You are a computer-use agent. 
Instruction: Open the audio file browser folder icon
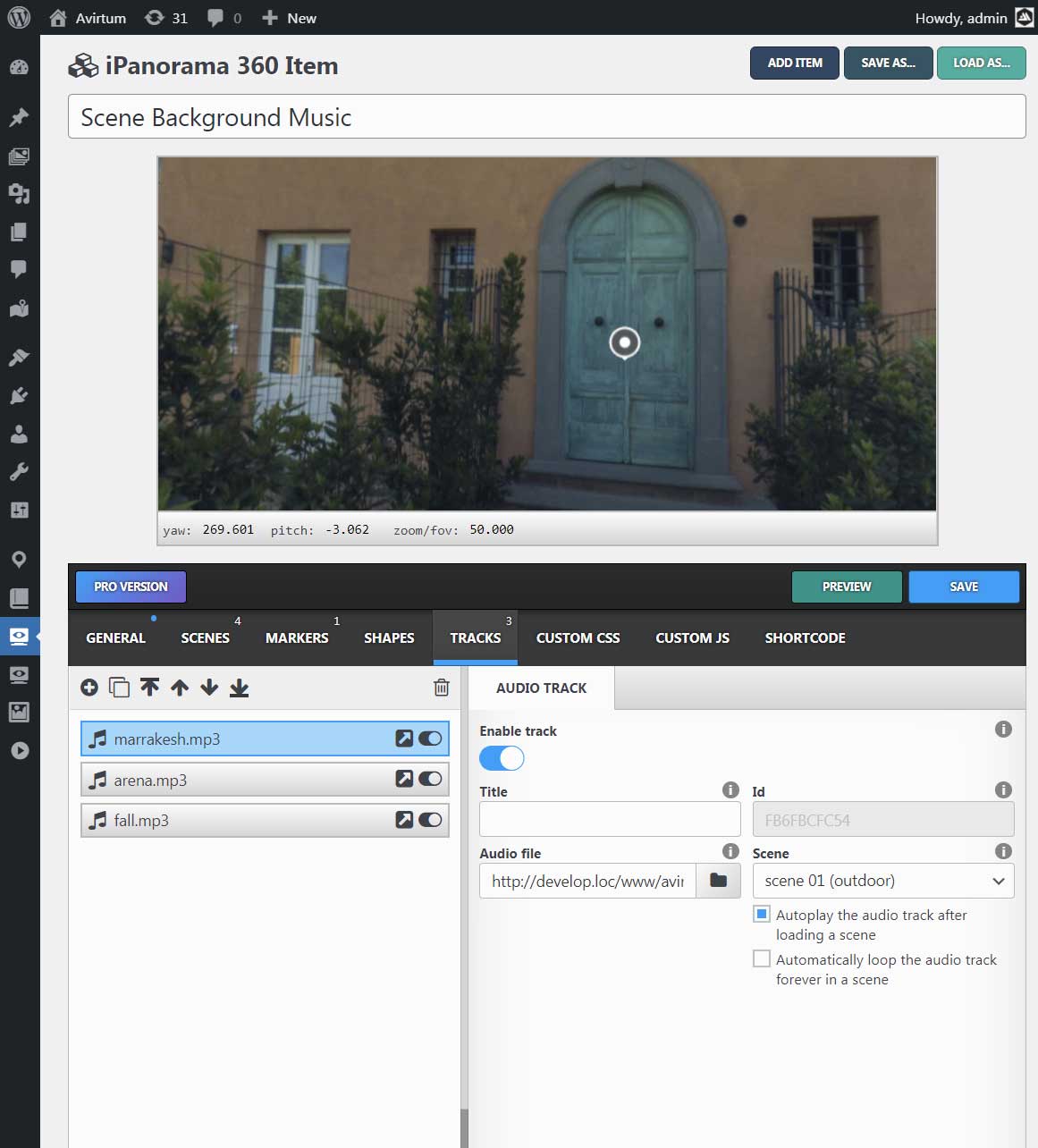click(x=718, y=881)
